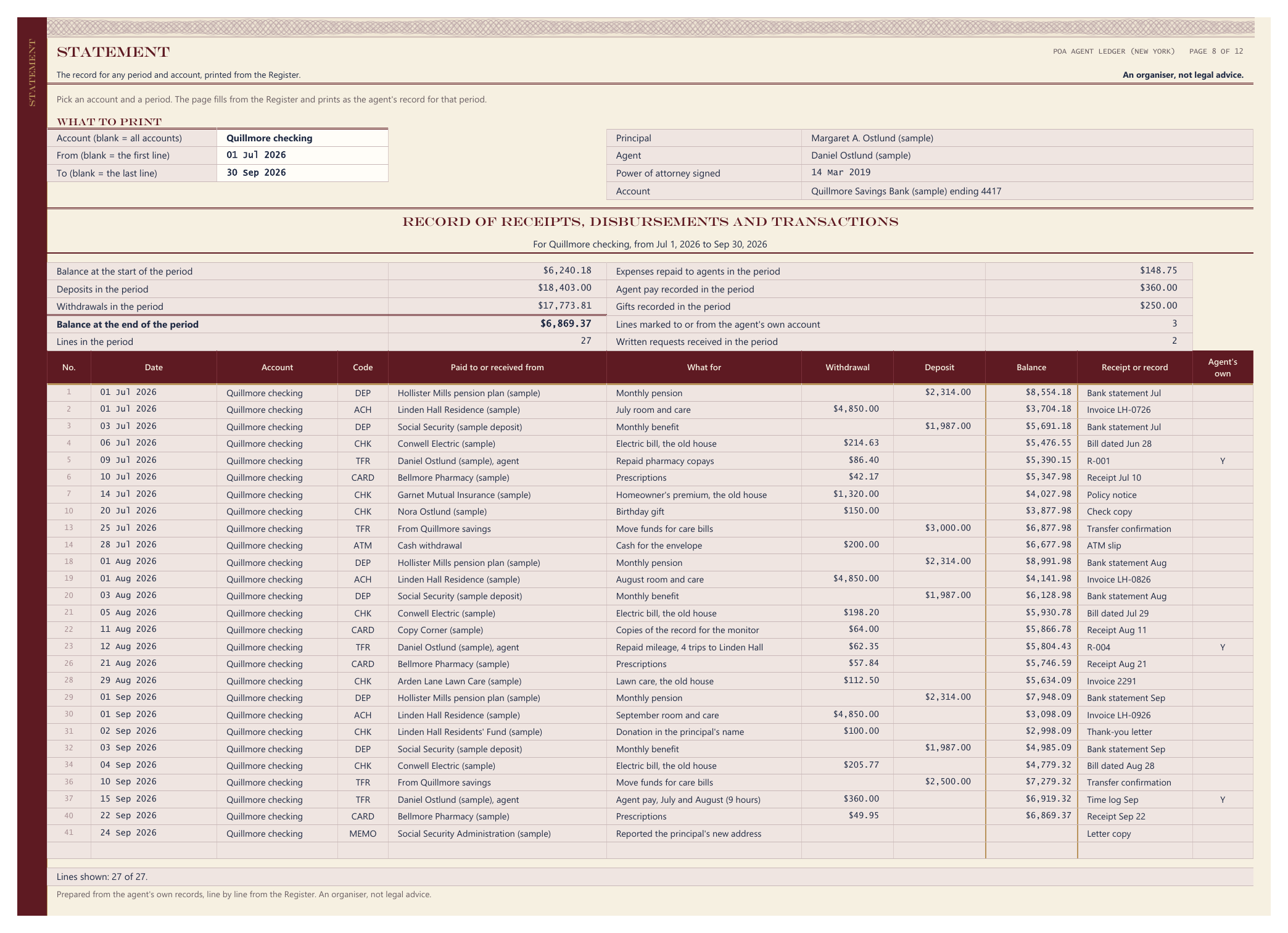Click the Balance column header
Image resolution: width=1288 pixels, height=933 pixels.
[x=1031, y=367]
